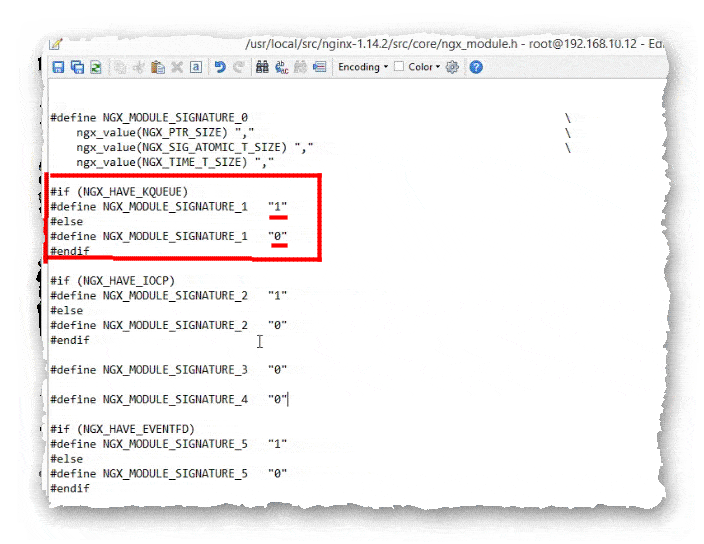
Task: Click the Save all copies icon
Action: coord(77,67)
